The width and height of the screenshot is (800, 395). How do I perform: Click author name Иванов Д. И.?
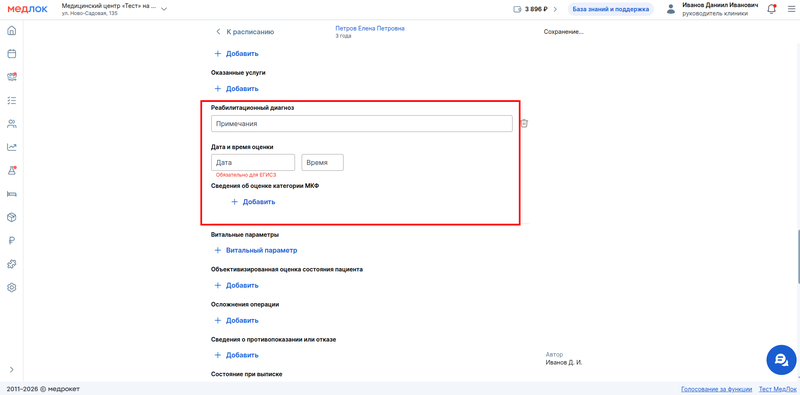click(x=564, y=363)
